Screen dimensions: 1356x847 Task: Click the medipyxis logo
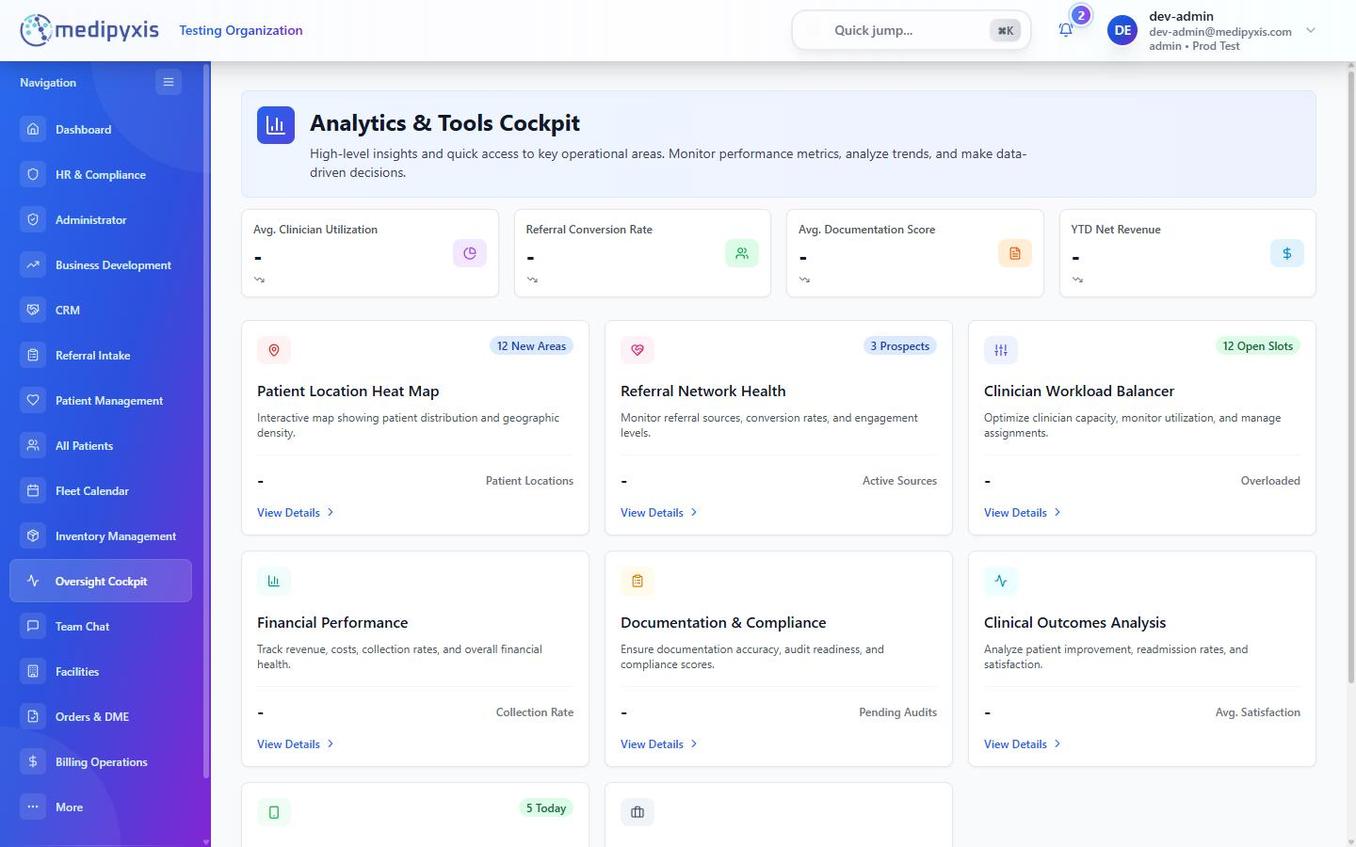tap(89, 30)
